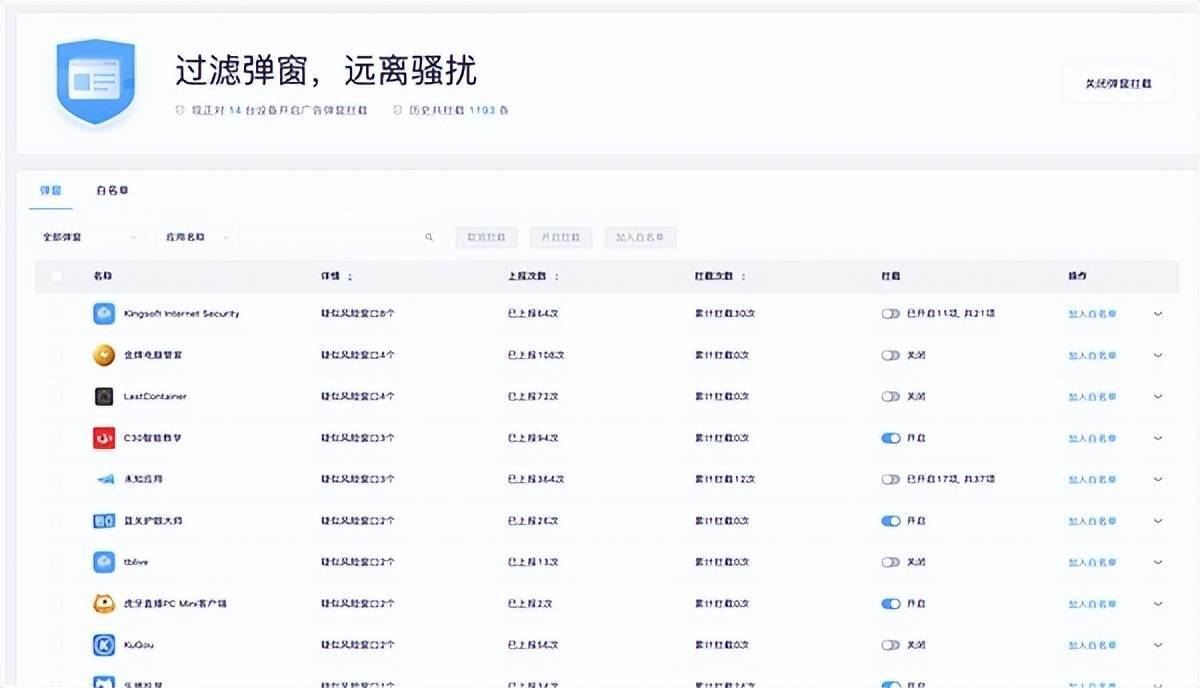Click the LastContainer application icon
Screen dimensions: 1200x688
coord(103,396)
